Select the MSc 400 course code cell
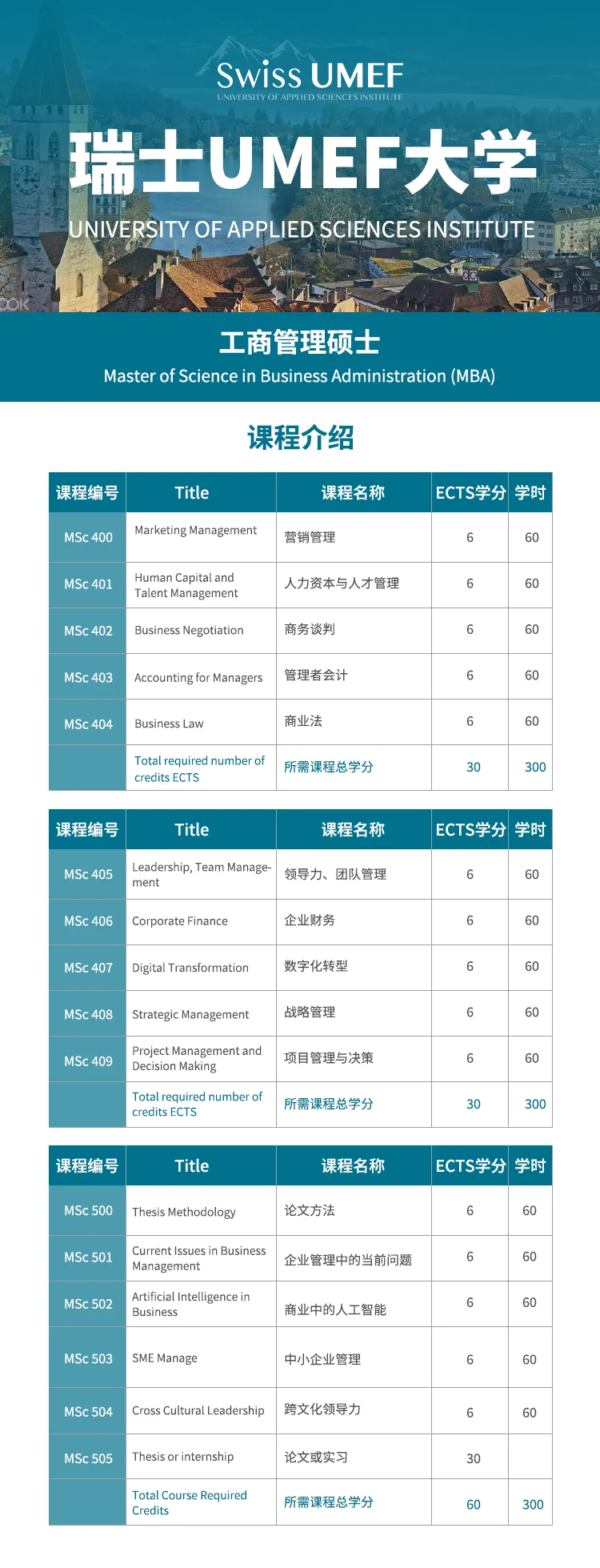The image size is (600, 1568). [x=88, y=538]
